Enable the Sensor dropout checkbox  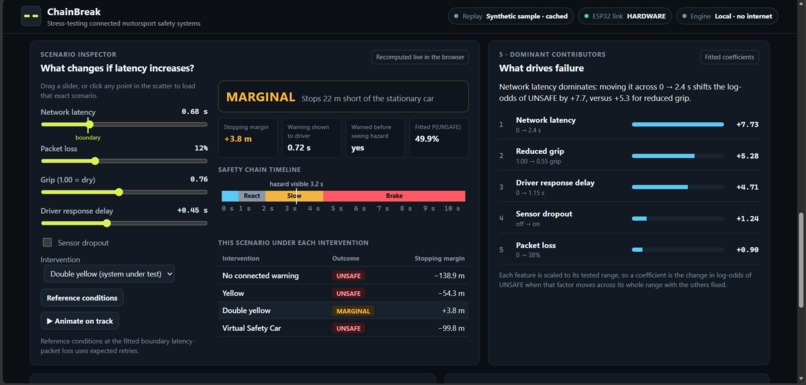point(47,243)
